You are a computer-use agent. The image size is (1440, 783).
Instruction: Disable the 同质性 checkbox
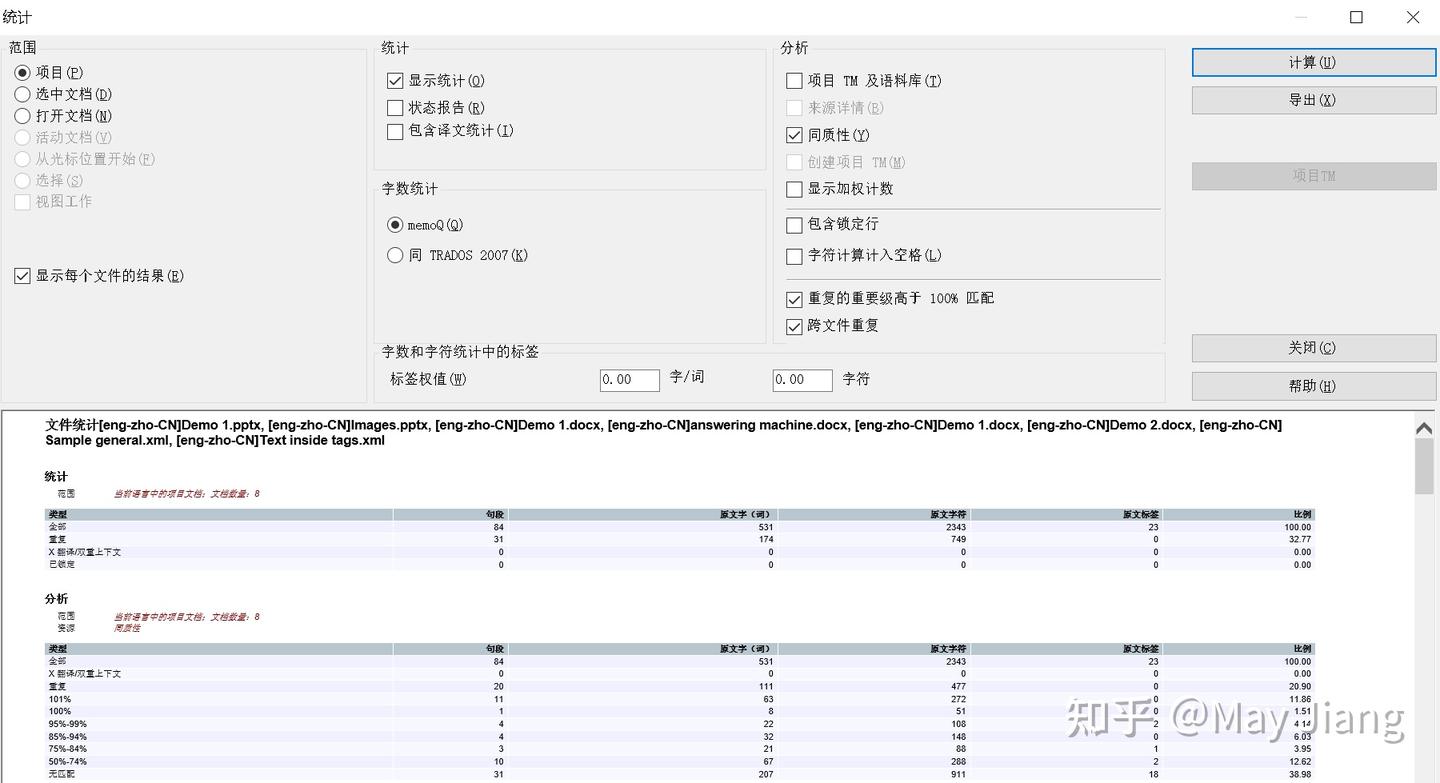pyautogui.click(x=795, y=135)
